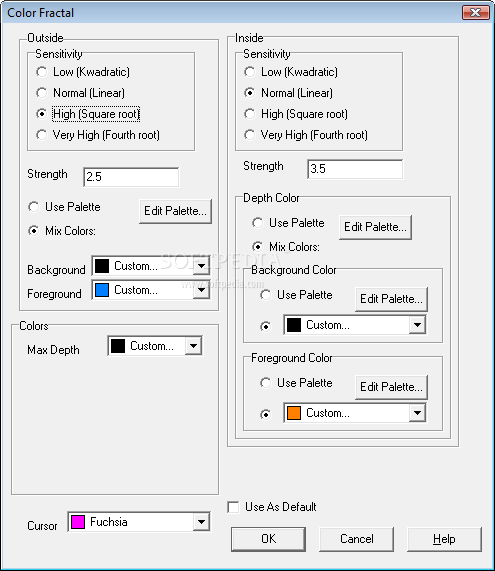Open the Help button

click(444, 539)
